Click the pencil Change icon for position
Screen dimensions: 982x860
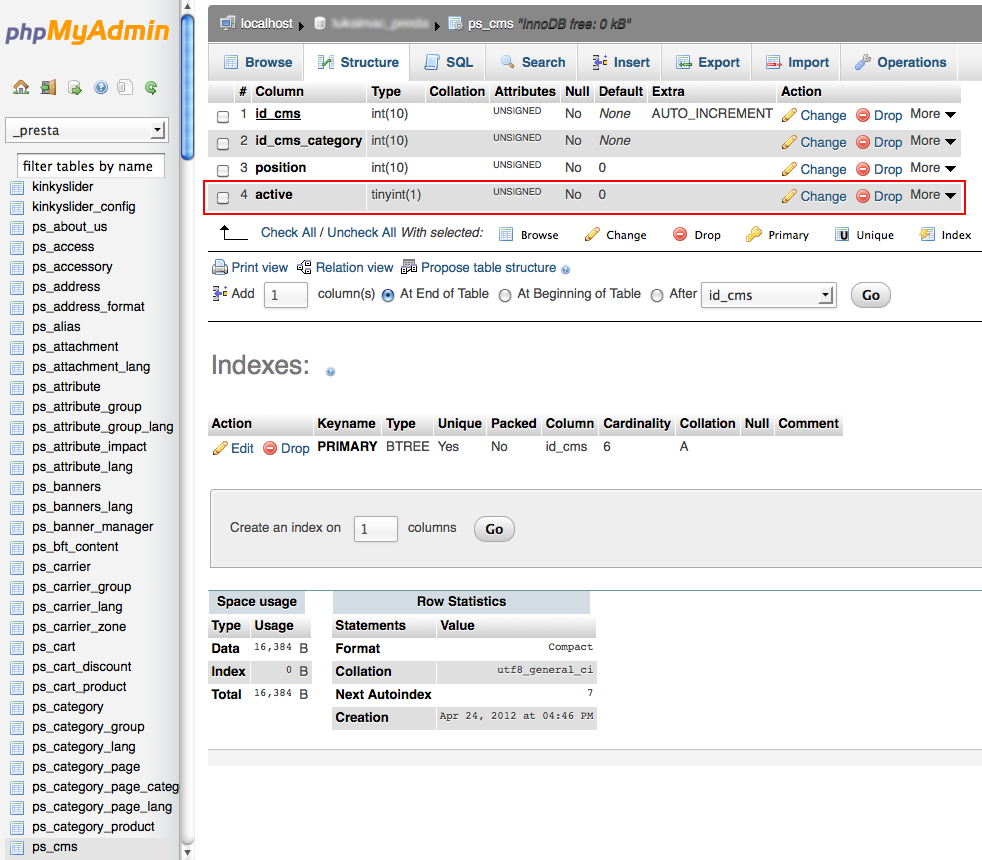tap(789, 169)
